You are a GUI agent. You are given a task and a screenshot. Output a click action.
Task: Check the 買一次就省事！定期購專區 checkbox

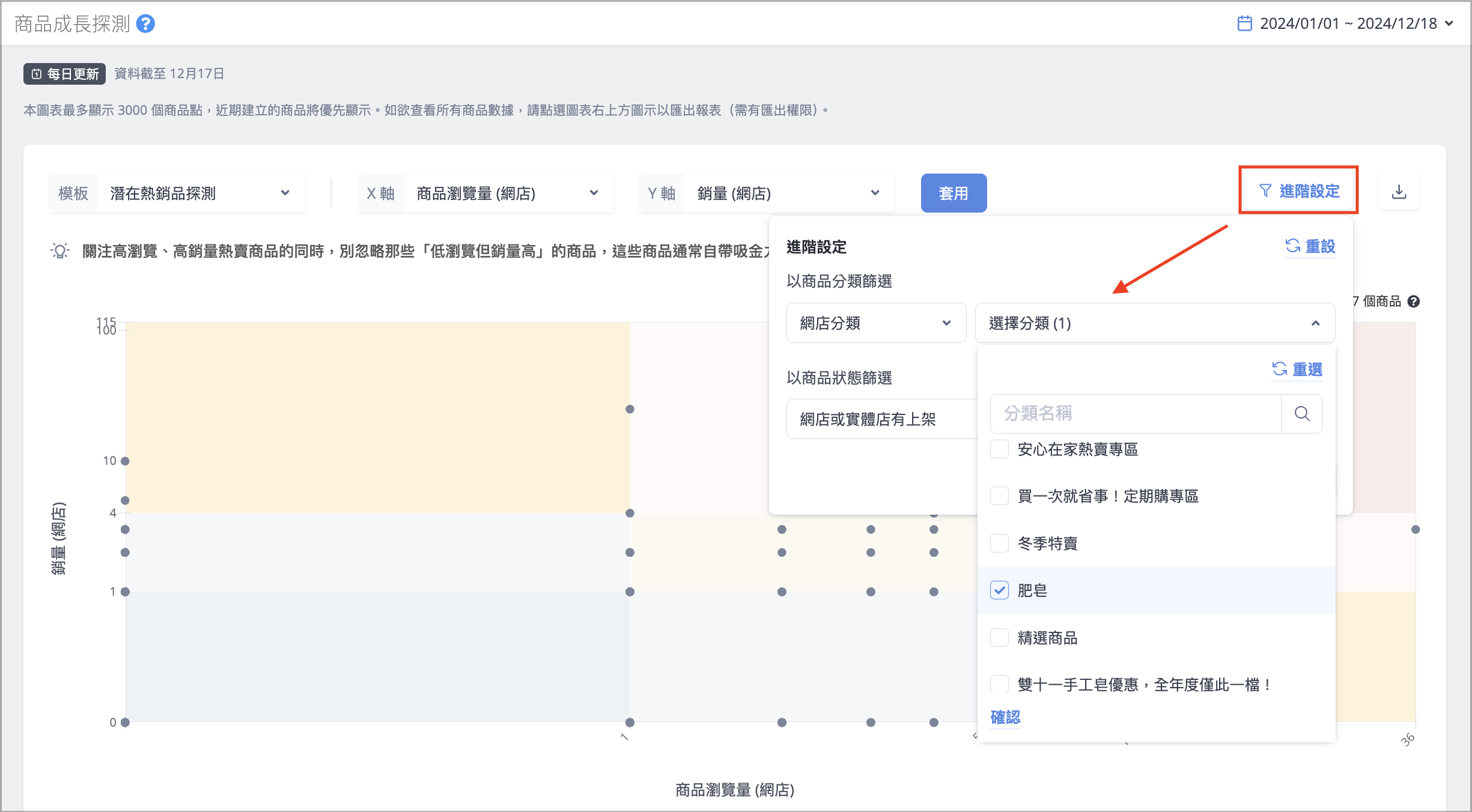click(x=999, y=496)
